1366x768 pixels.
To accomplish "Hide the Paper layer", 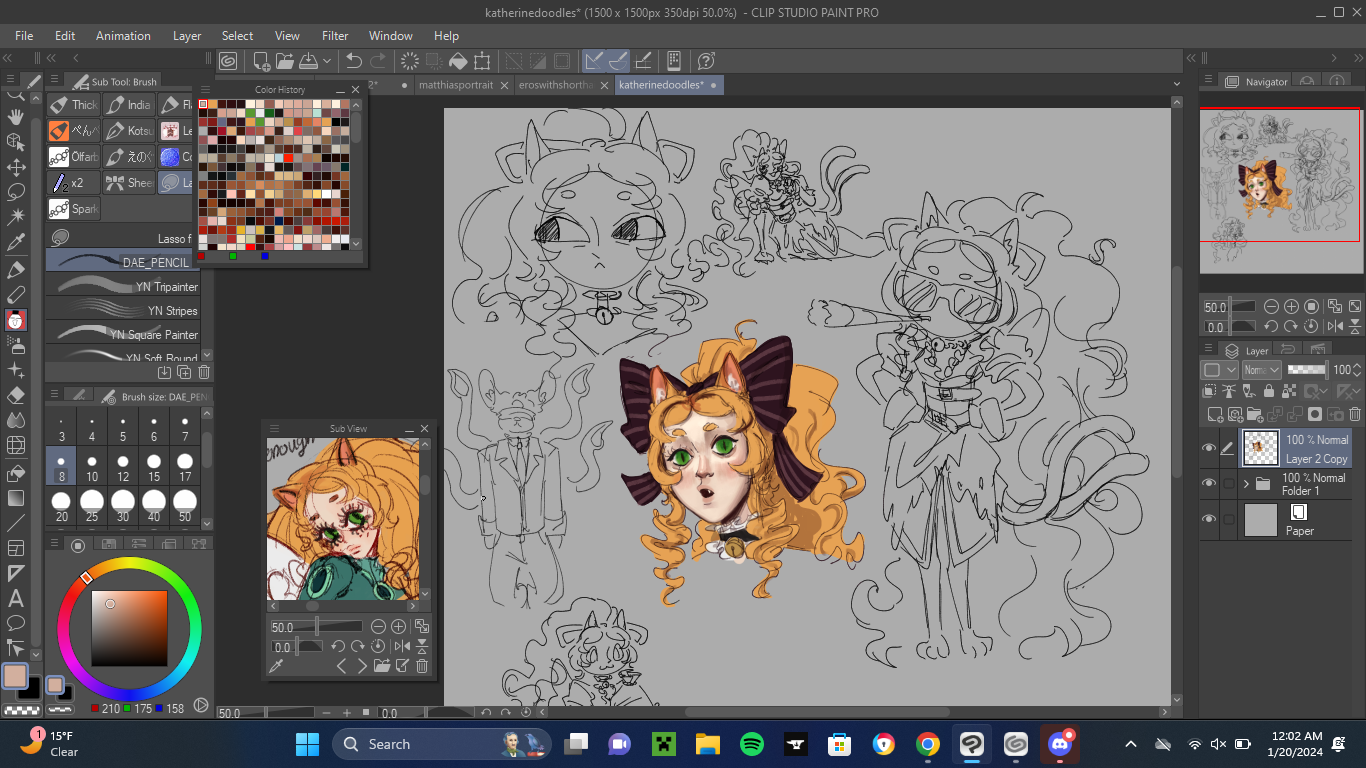I will tap(1209, 520).
